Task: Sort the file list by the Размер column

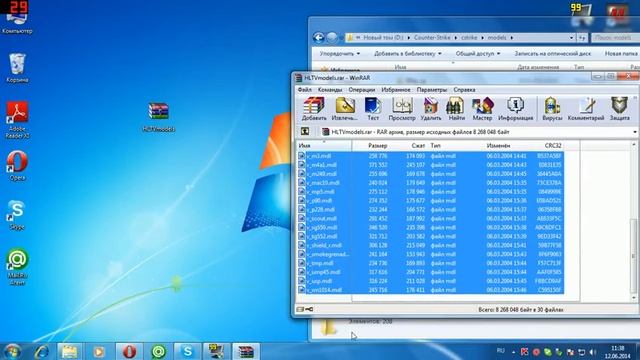Action: click(x=378, y=145)
